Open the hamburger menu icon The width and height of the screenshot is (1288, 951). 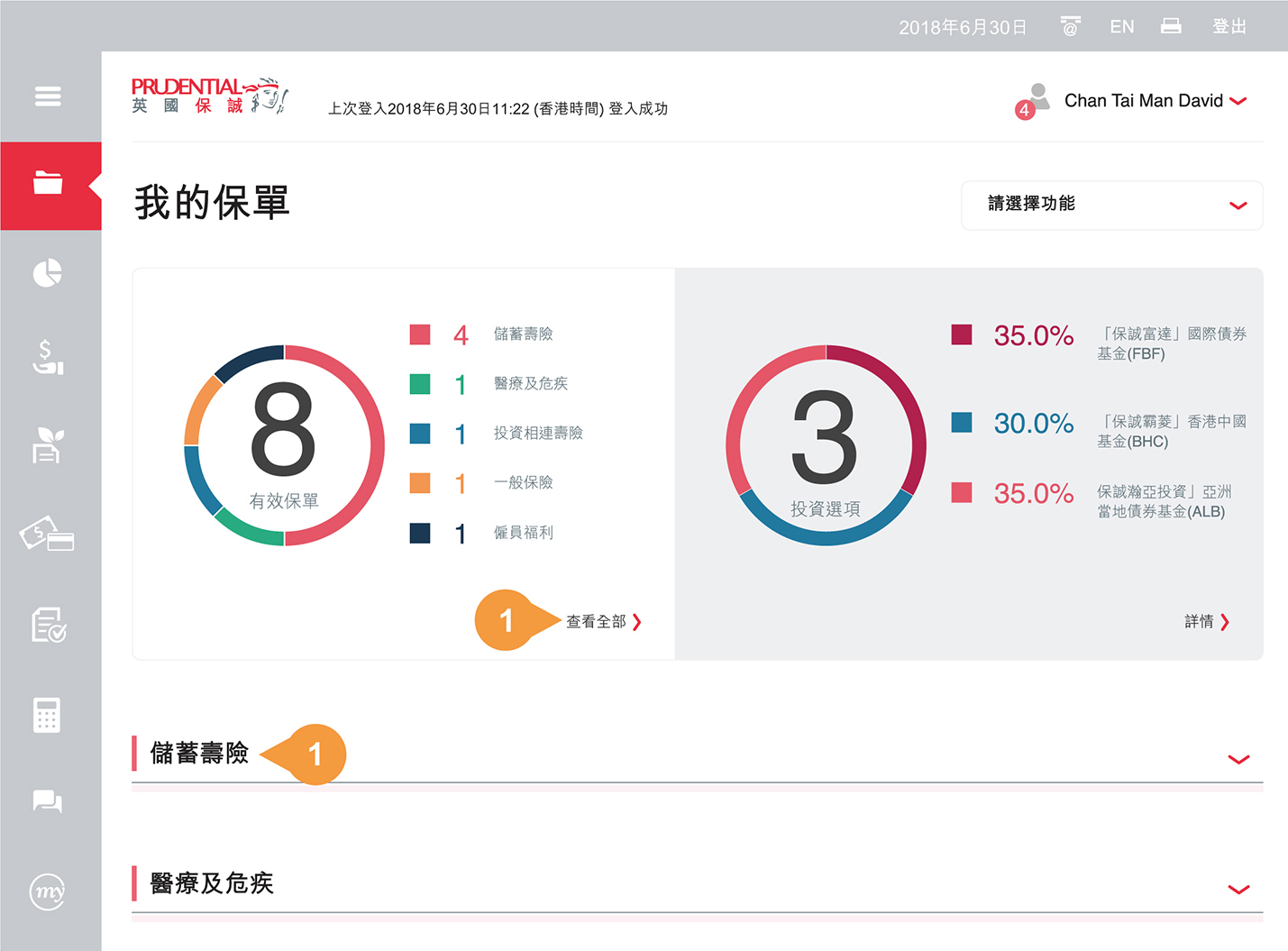[x=48, y=96]
